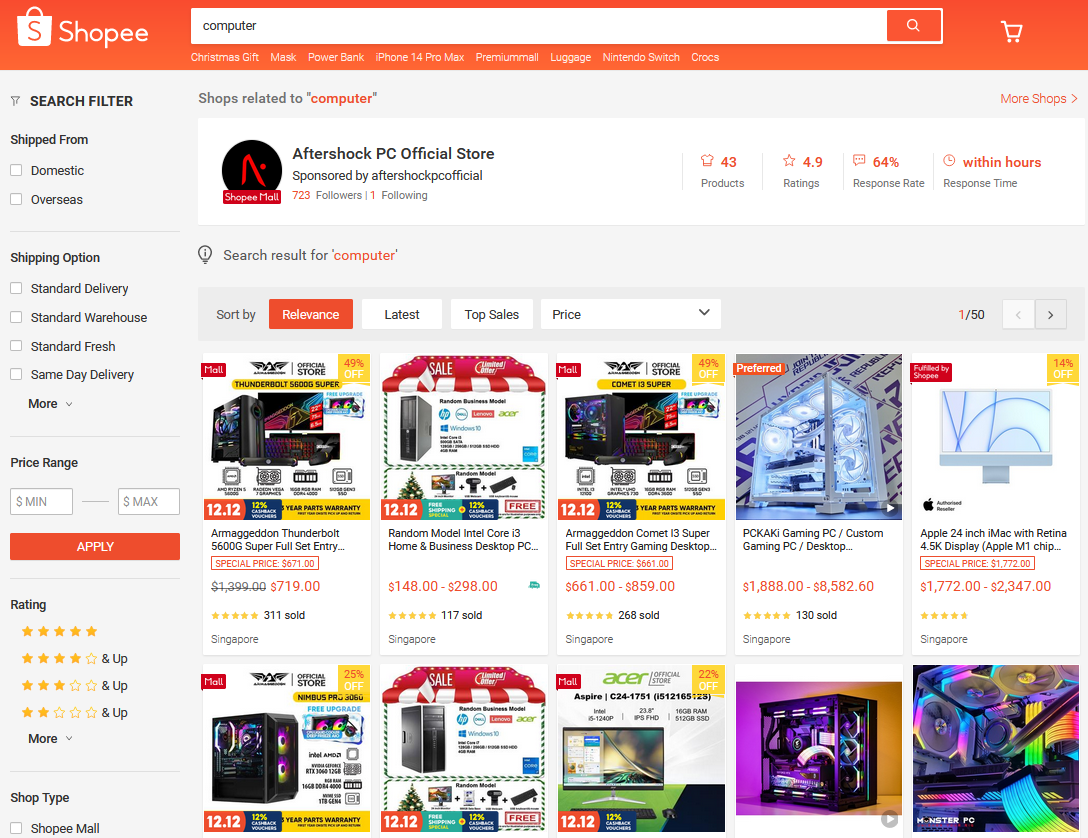Click Power Bank suggested search

[336, 58]
